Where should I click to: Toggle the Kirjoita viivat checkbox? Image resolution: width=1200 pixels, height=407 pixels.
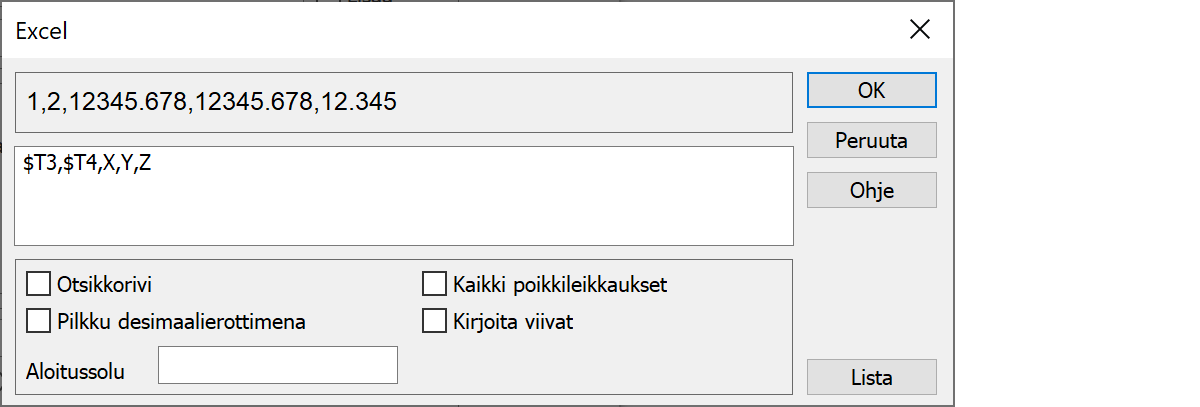[434, 321]
